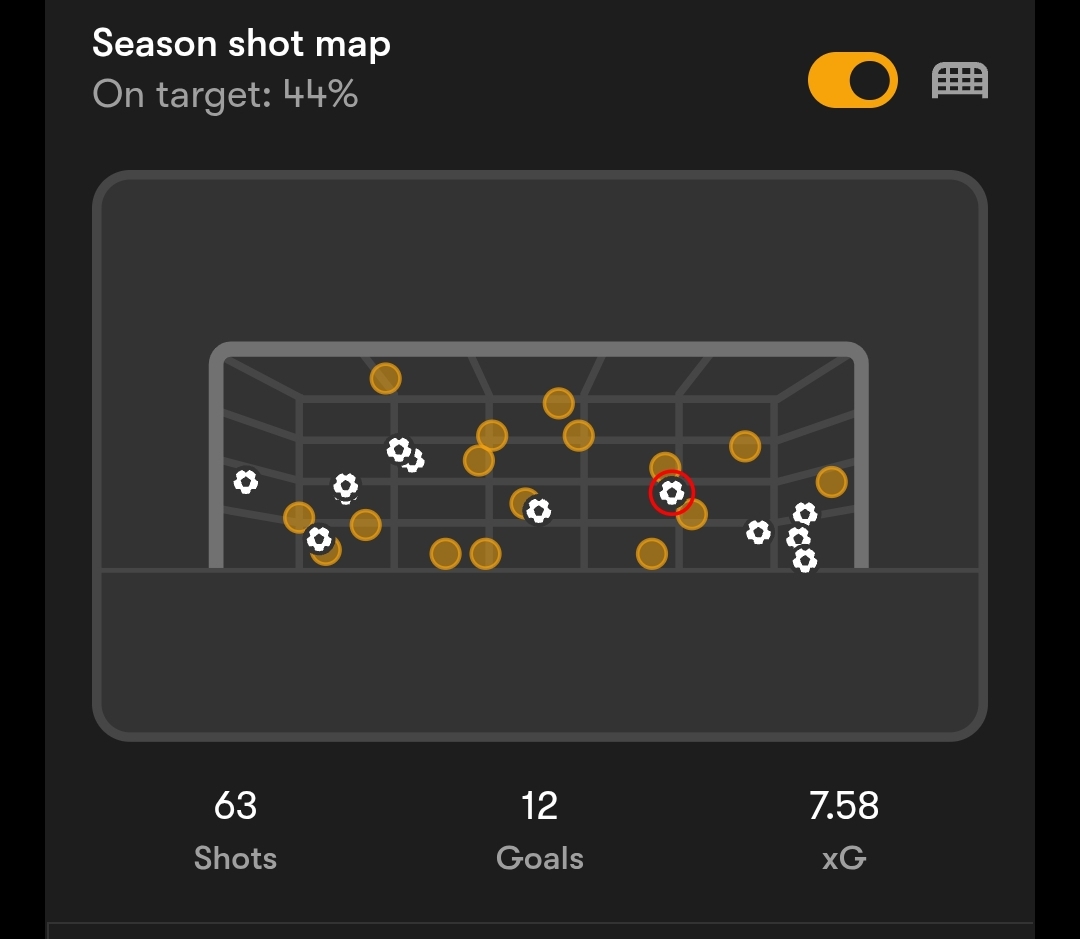
Task: Select the lowest goal ball near right post
Action: click(804, 560)
